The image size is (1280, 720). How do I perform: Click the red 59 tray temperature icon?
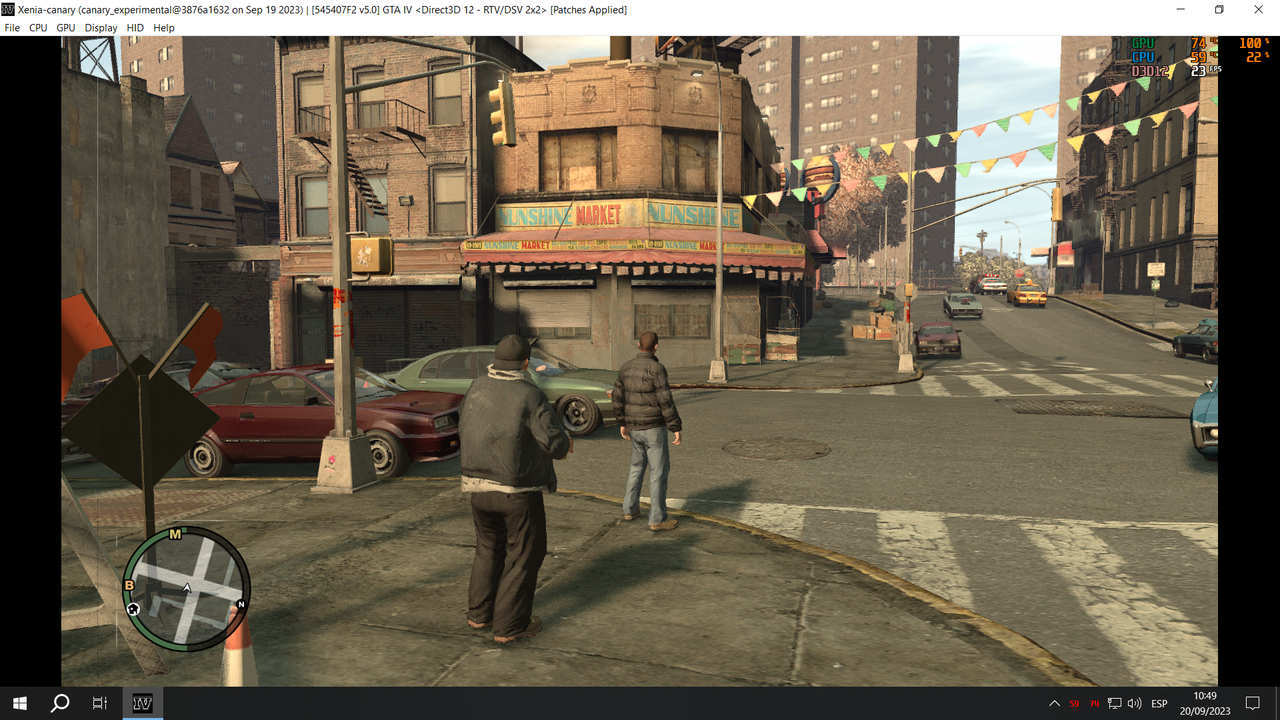pos(1074,704)
